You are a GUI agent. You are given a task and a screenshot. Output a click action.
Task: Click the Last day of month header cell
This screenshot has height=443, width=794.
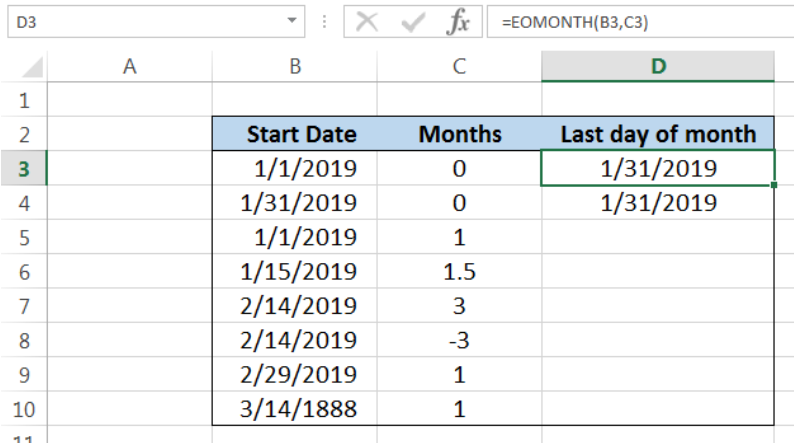[658, 135]
